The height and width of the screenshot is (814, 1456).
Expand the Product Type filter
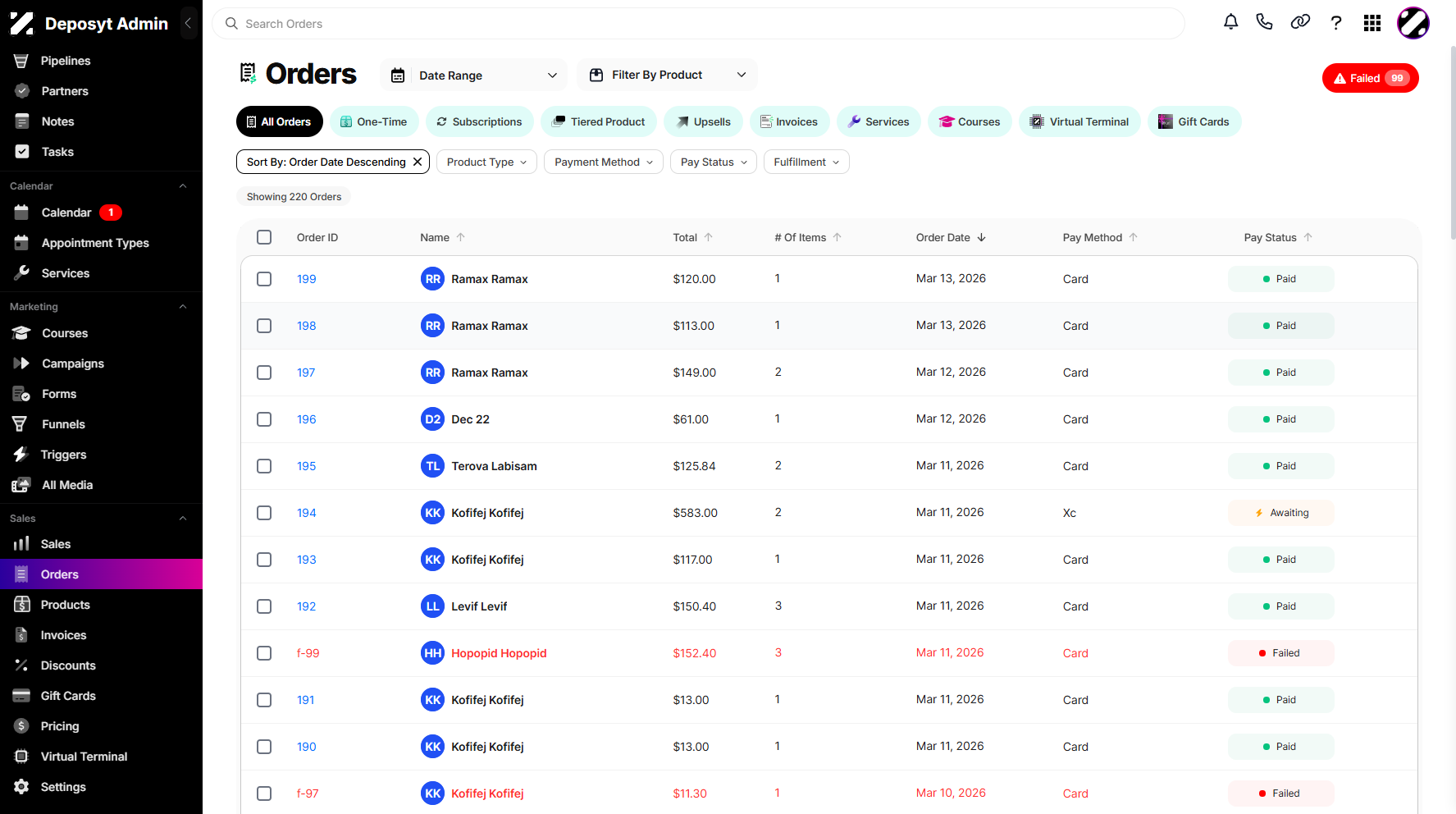pyautogui.click(x=486, y=162)
